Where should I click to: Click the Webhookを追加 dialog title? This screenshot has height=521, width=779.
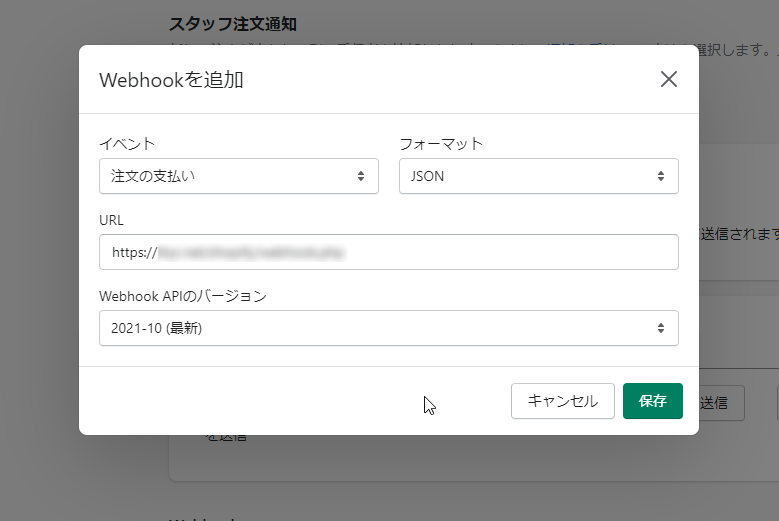click(x=171, y=80)
